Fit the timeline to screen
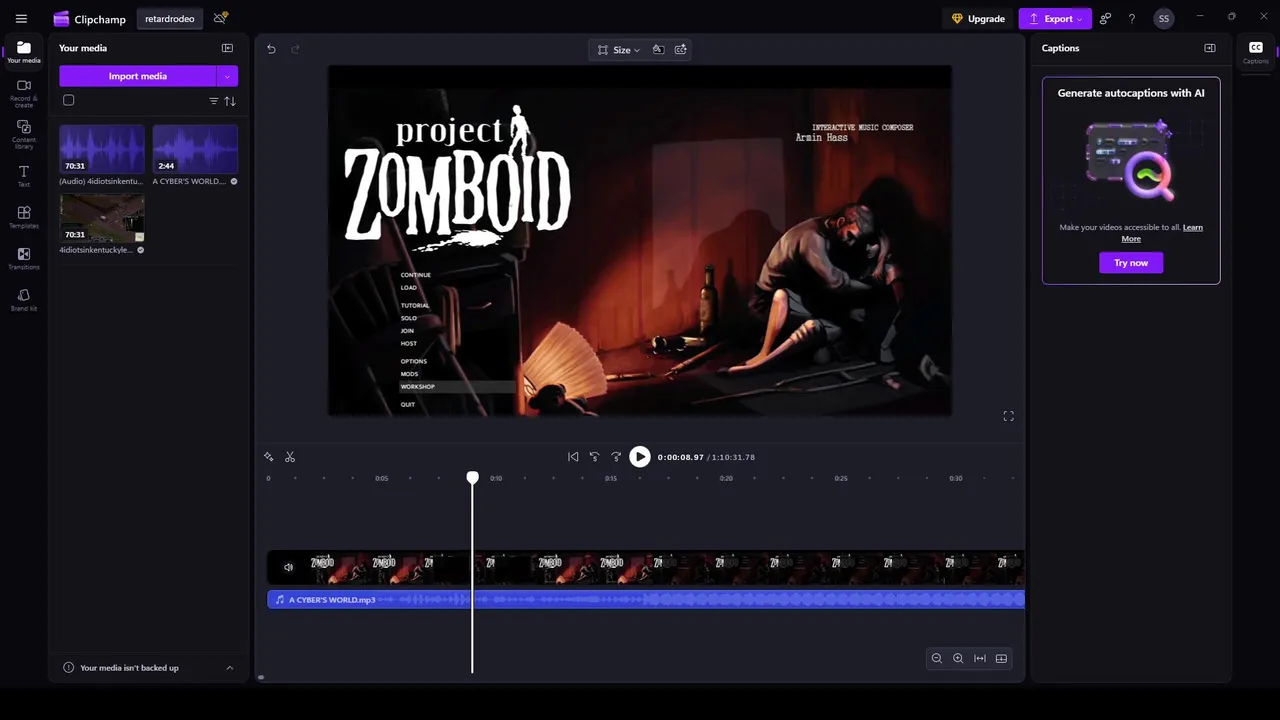 point(980,658)
